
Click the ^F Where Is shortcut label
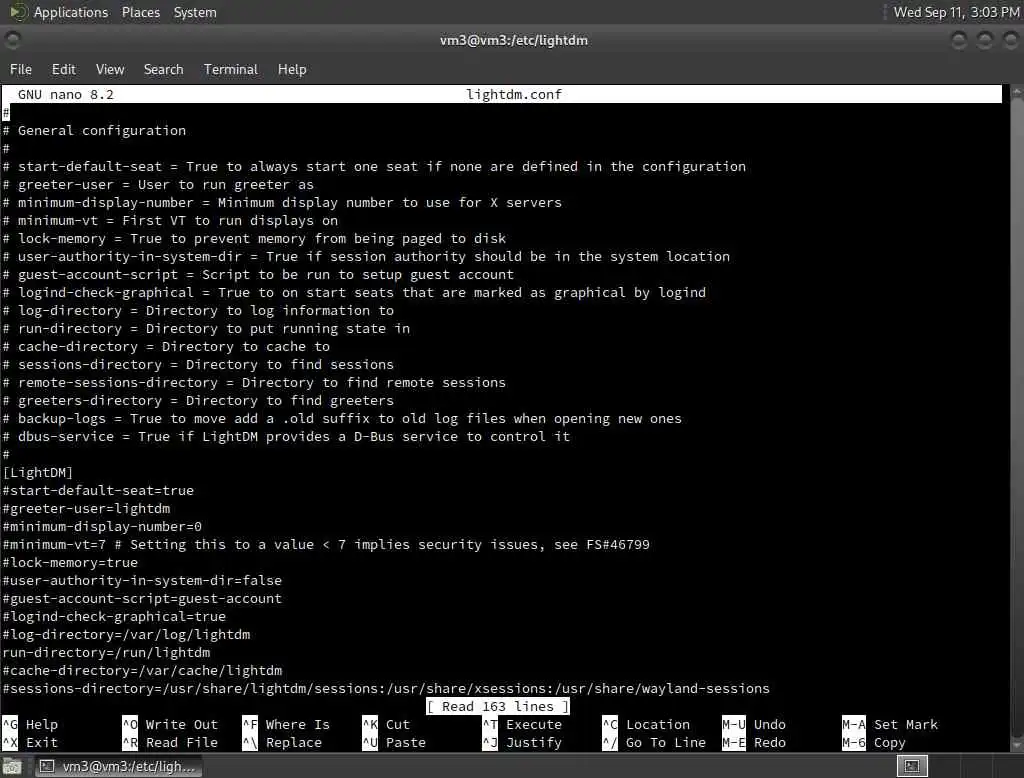[286, 724]
